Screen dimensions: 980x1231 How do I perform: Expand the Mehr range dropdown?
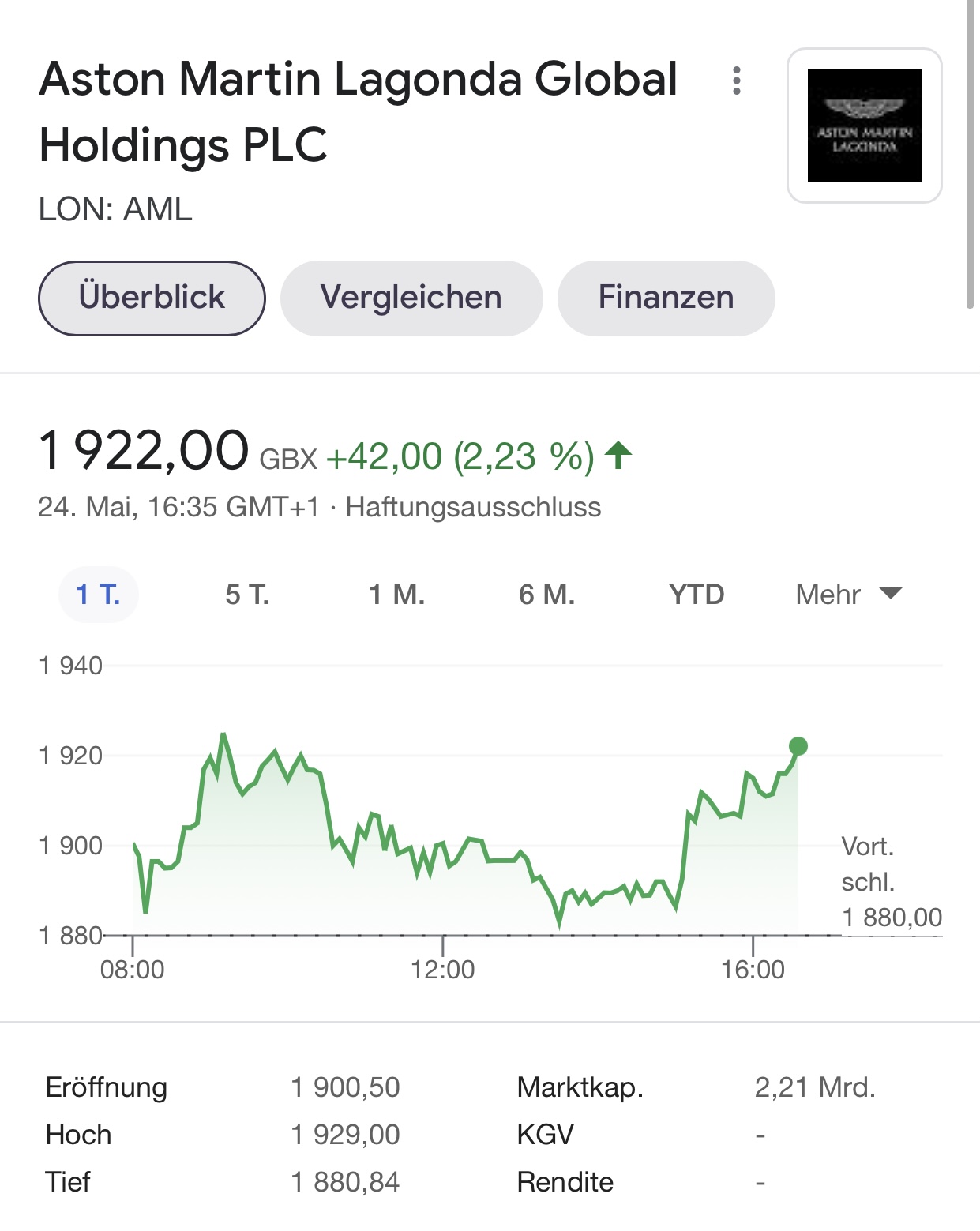coord(849,594)
